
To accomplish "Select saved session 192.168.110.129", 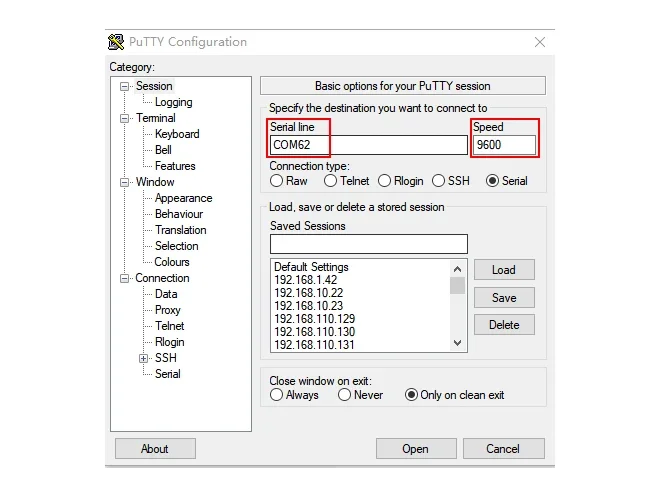I will [x=315, y=319].
